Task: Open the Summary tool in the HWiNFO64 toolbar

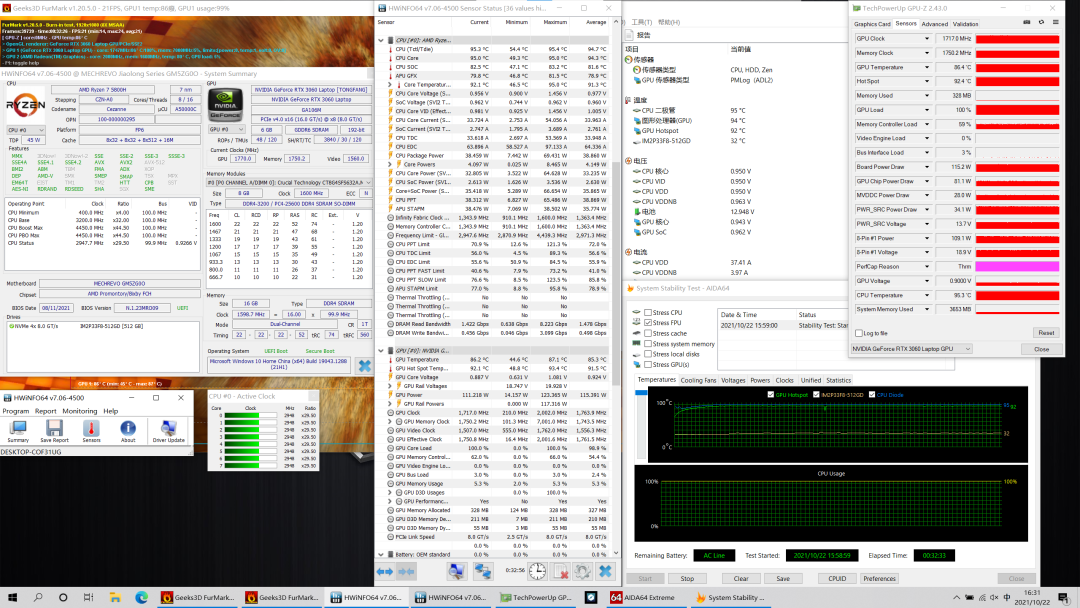Action: point(18,431)
